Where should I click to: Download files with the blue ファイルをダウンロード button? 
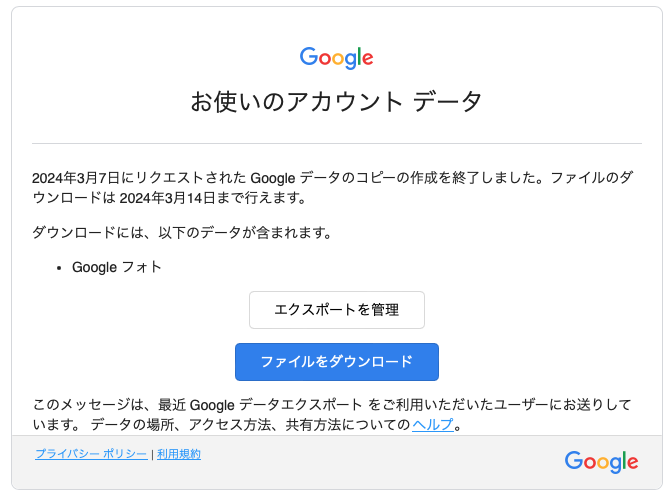click(337, 362)
